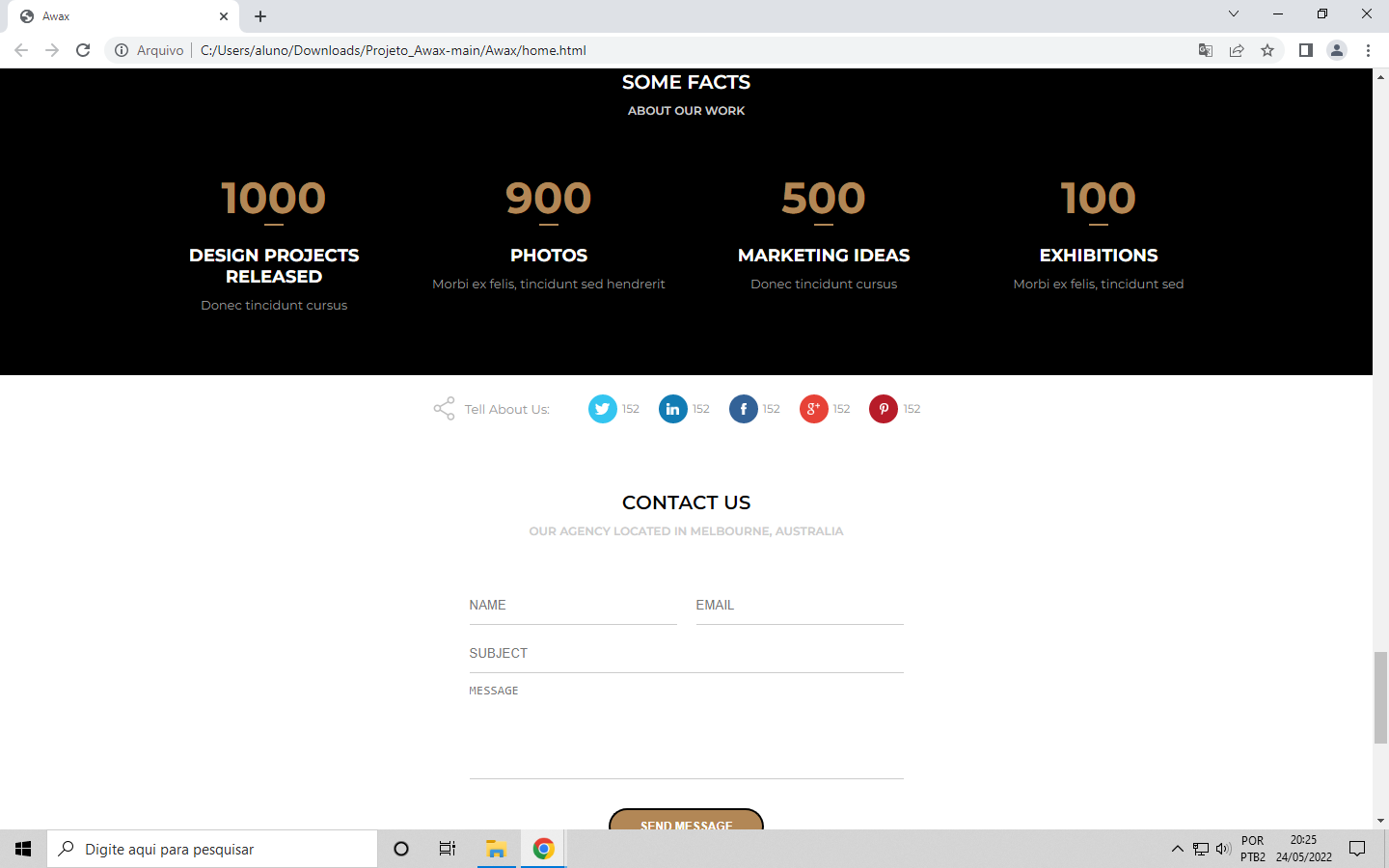Open the Chrome three-dot menu

tap(1369, 50)
